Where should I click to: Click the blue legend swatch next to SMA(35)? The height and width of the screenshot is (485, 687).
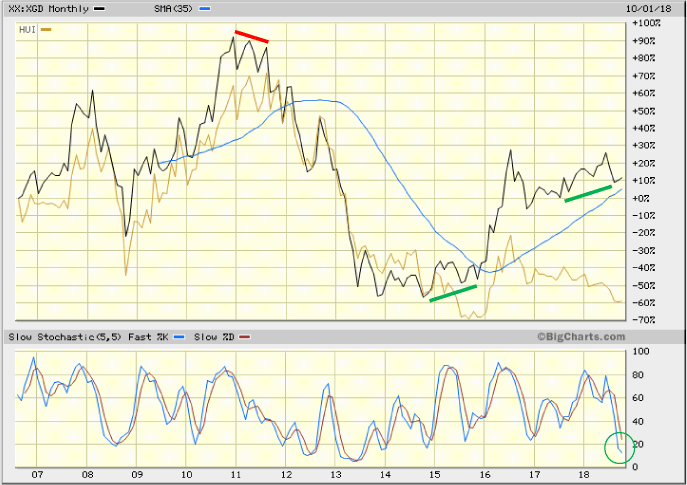(206, 8)
